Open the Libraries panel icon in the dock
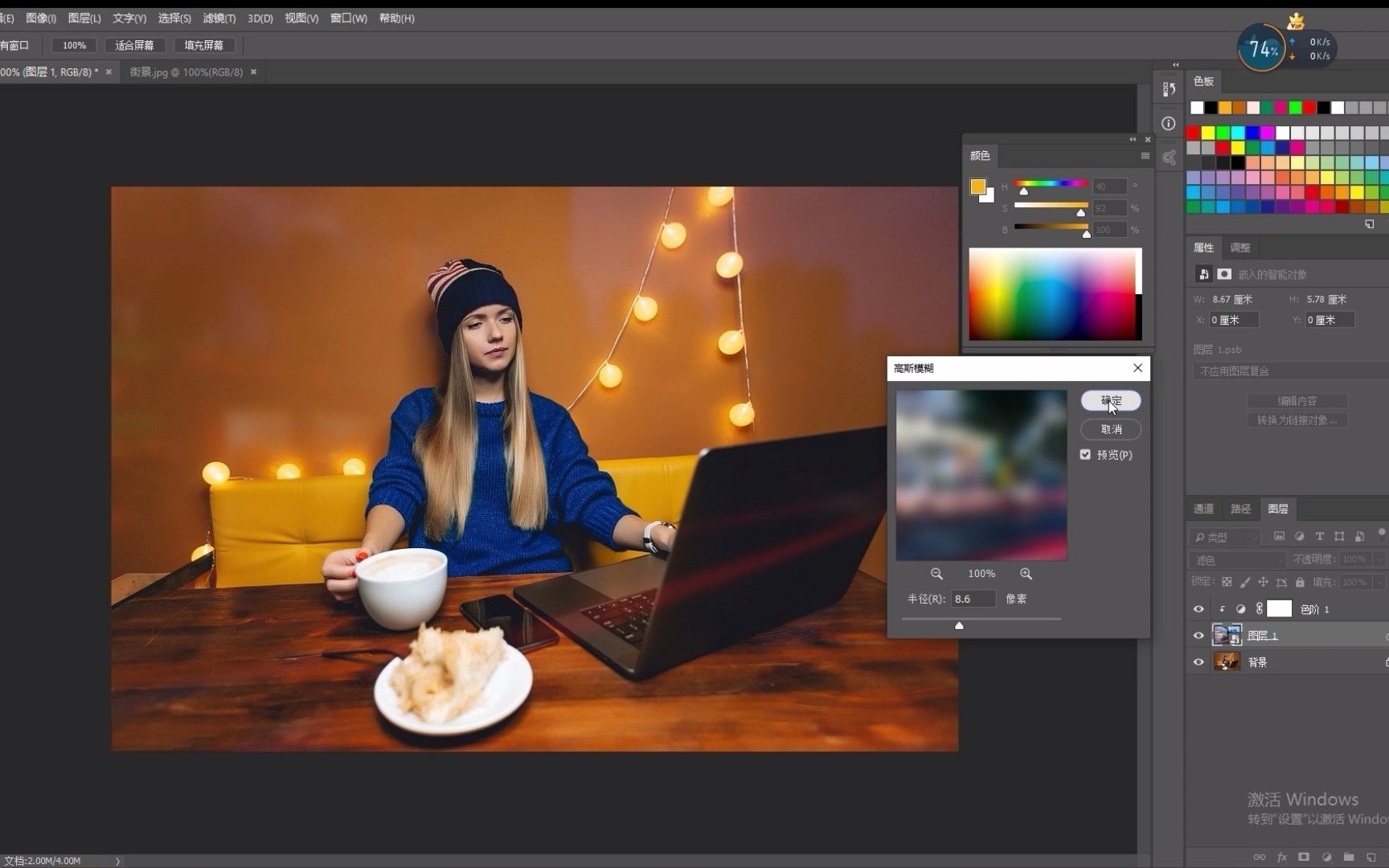1389x868 pixels. tap(1169, 158)
